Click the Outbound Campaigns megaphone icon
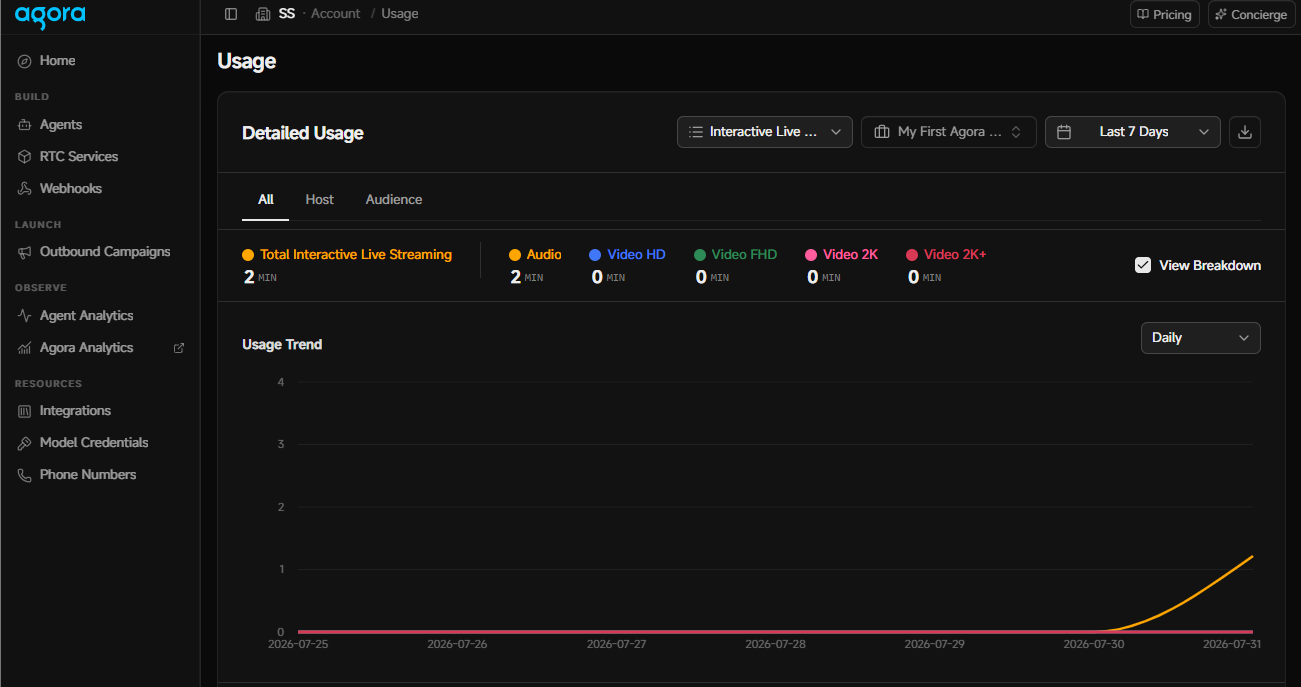1301x687 pixels. [x=25, y=252]
